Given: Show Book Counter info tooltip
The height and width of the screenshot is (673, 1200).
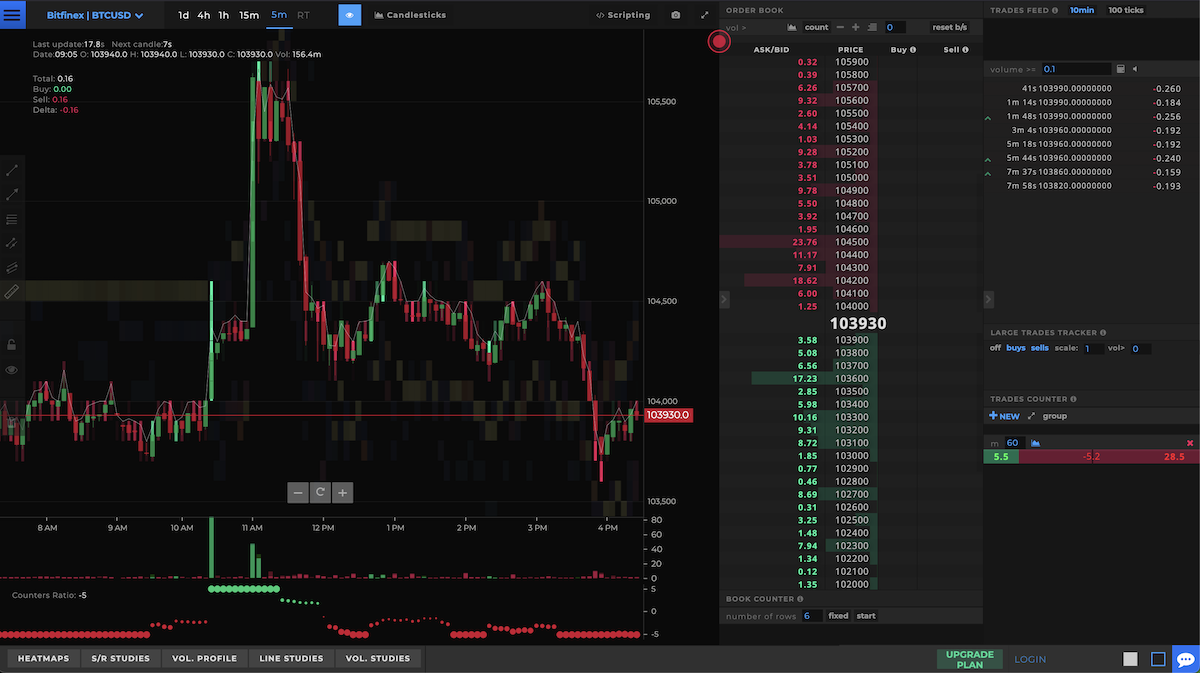Looking at the screenshot, I should (x=800, y=599).
